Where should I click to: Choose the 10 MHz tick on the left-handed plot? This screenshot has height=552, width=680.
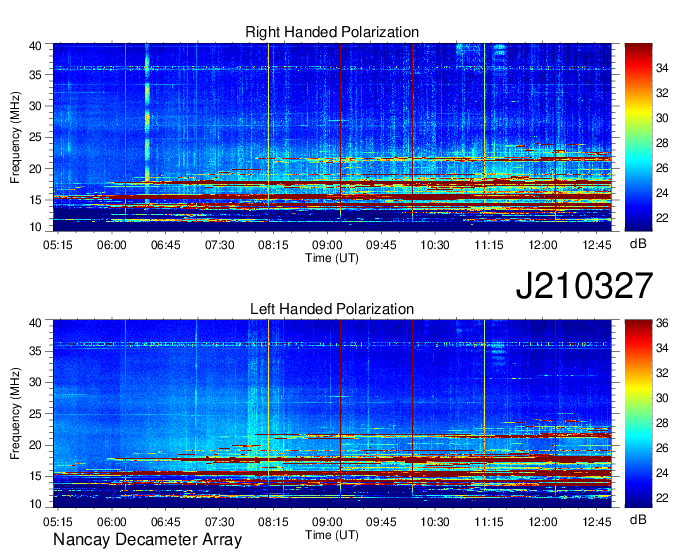pyautogui.click(x=36, y=504)
